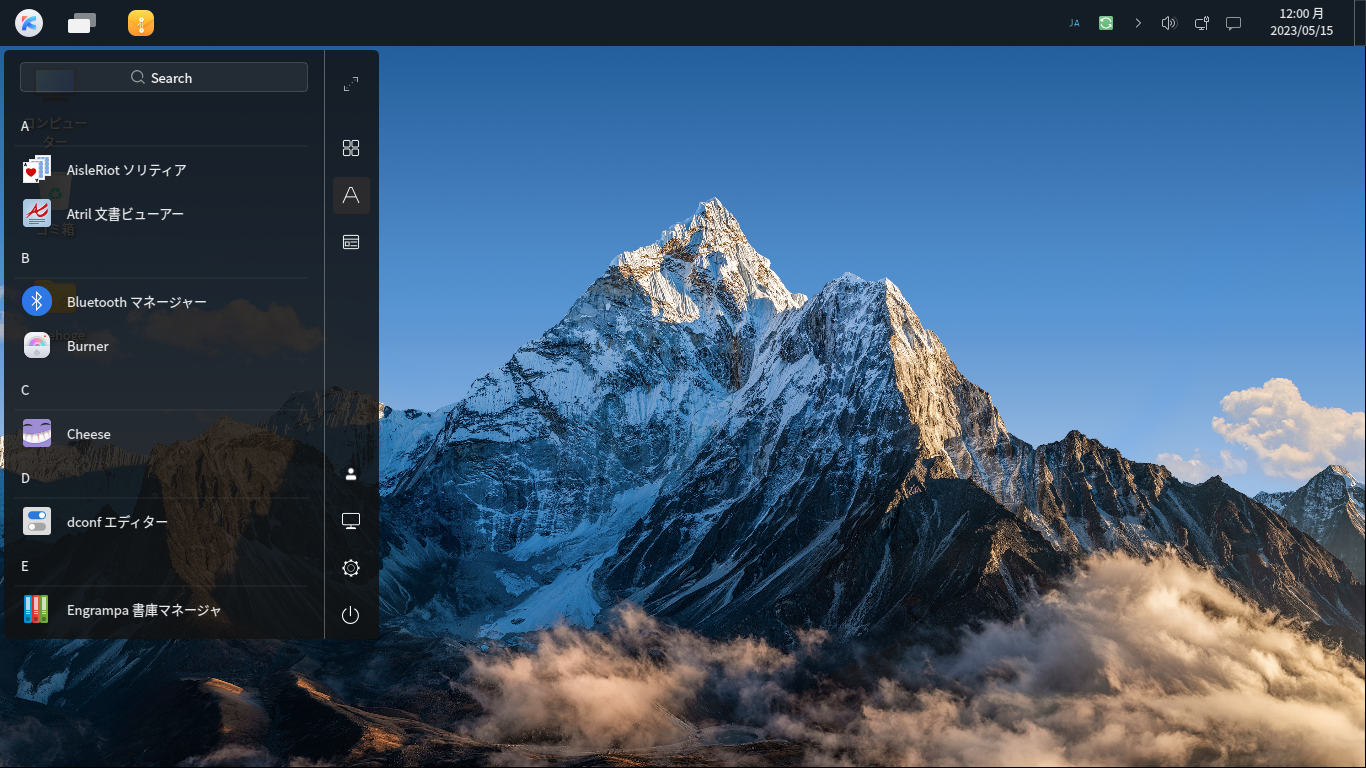Open Engrampa 書庫マネージャ
Viewport: 1366px width, 768px height.
point(164,610)
